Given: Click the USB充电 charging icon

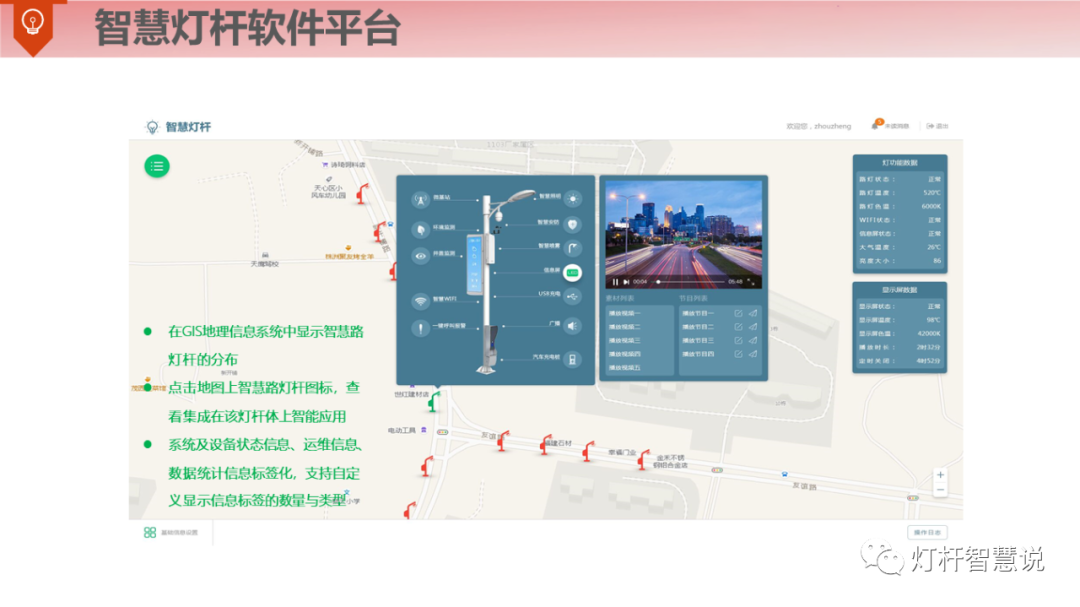Looking at the screenshot, I should click(572, 297).
